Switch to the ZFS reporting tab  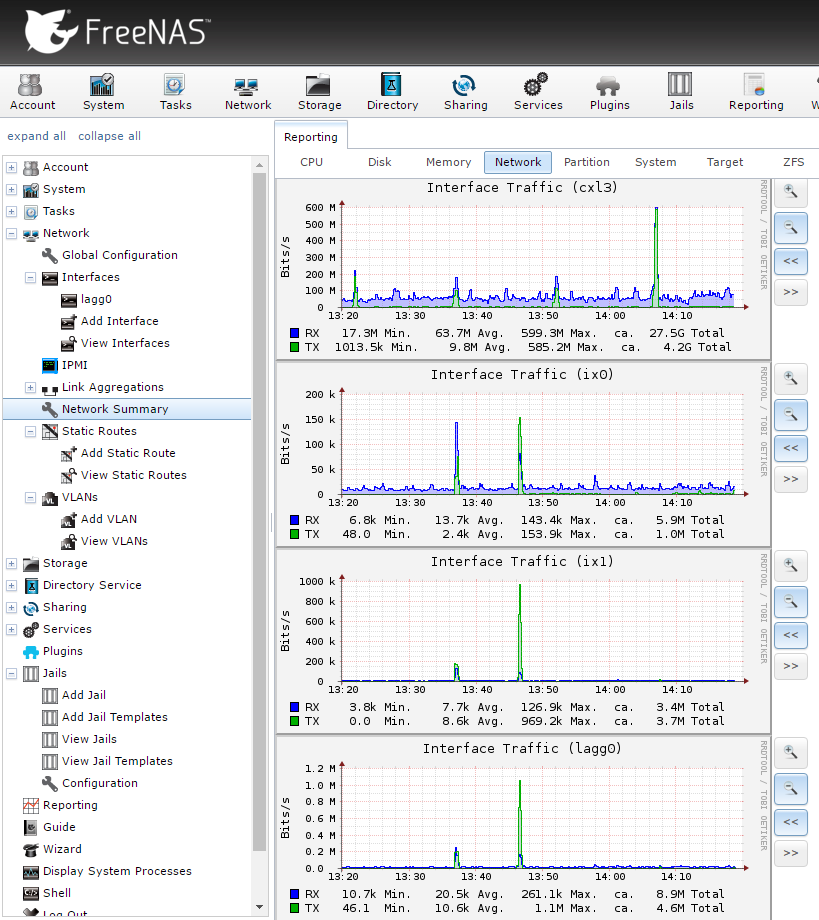794,162
